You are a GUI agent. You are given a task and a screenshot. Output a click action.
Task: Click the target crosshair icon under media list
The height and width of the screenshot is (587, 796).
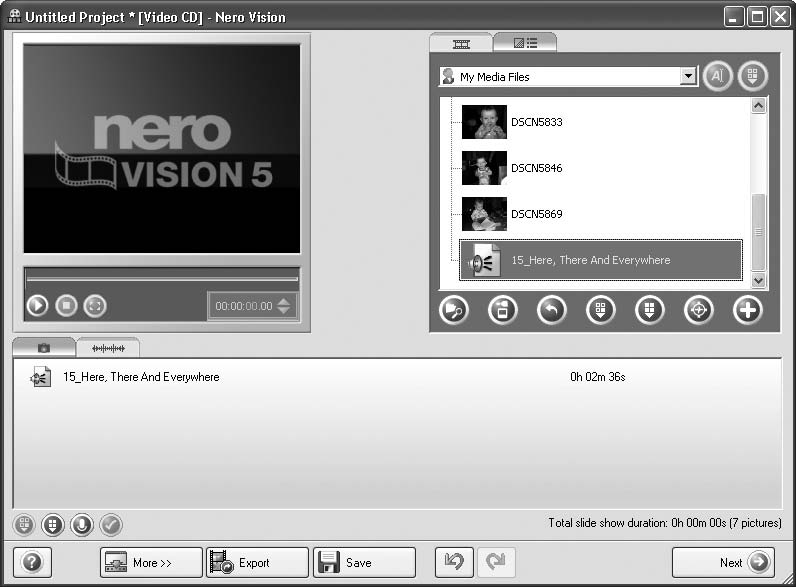(x=698, y=310)
